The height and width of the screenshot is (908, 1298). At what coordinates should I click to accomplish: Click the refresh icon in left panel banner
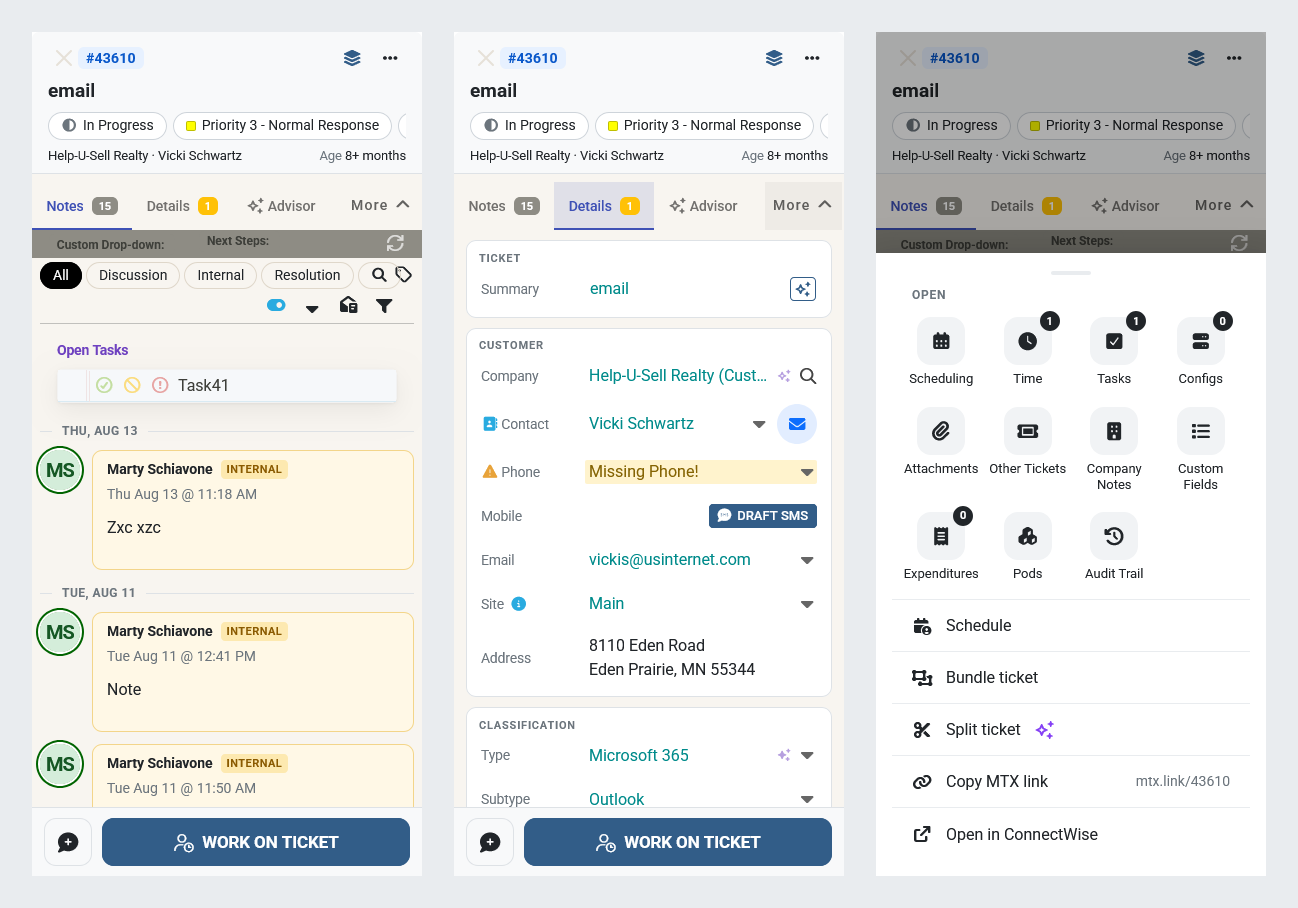click(x=396, y=243)
